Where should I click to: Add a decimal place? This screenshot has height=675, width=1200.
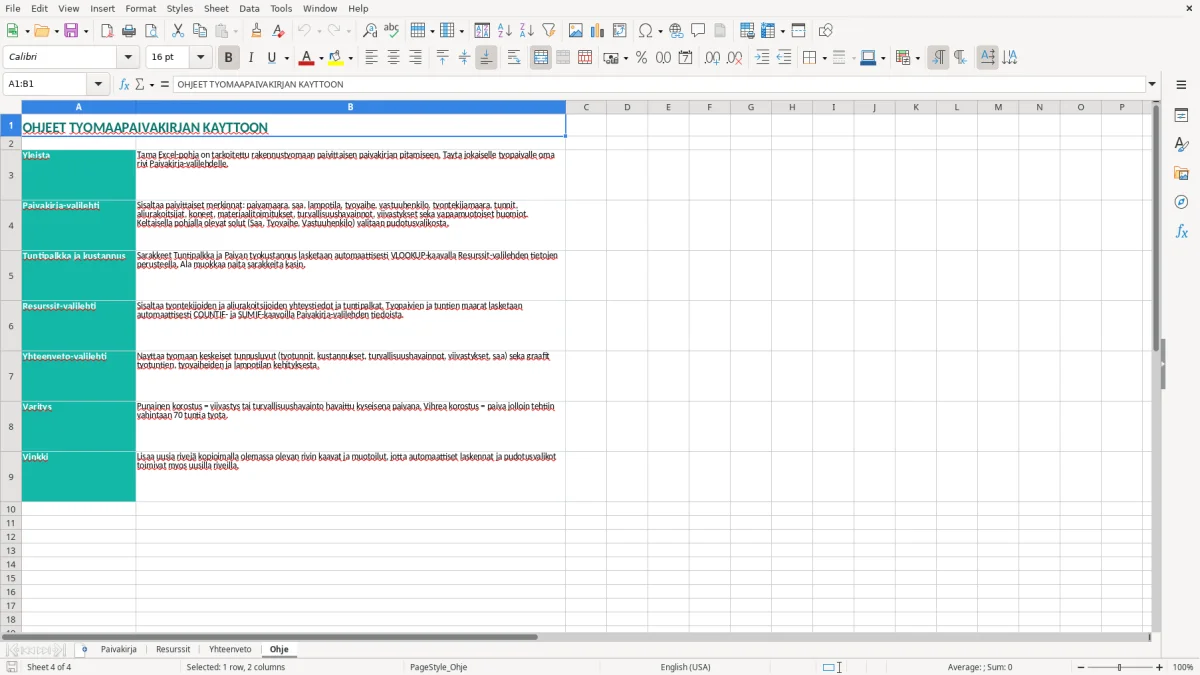(713, 58)
